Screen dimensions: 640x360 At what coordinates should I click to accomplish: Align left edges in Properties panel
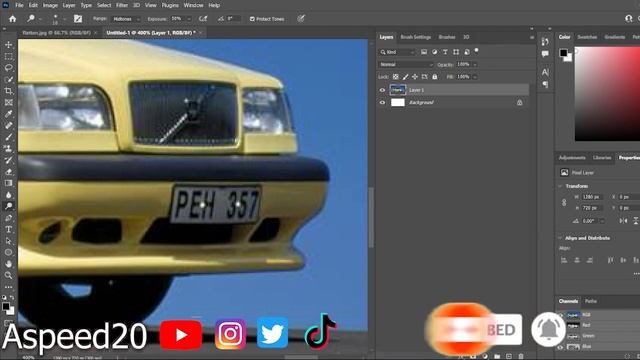[564, 260]
